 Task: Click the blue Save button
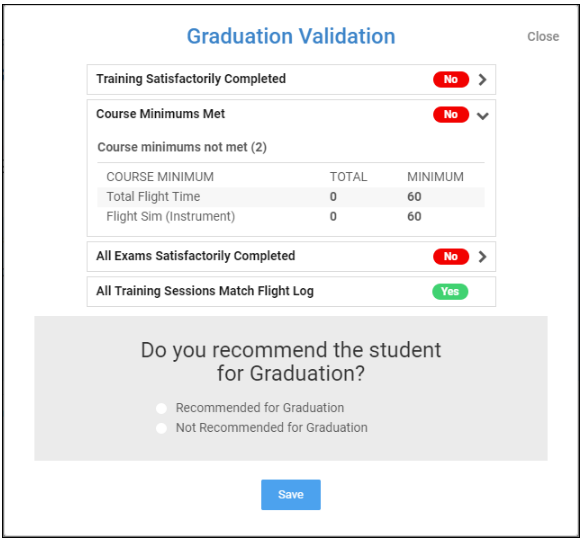pyautogui.click(x=291, y=495)
